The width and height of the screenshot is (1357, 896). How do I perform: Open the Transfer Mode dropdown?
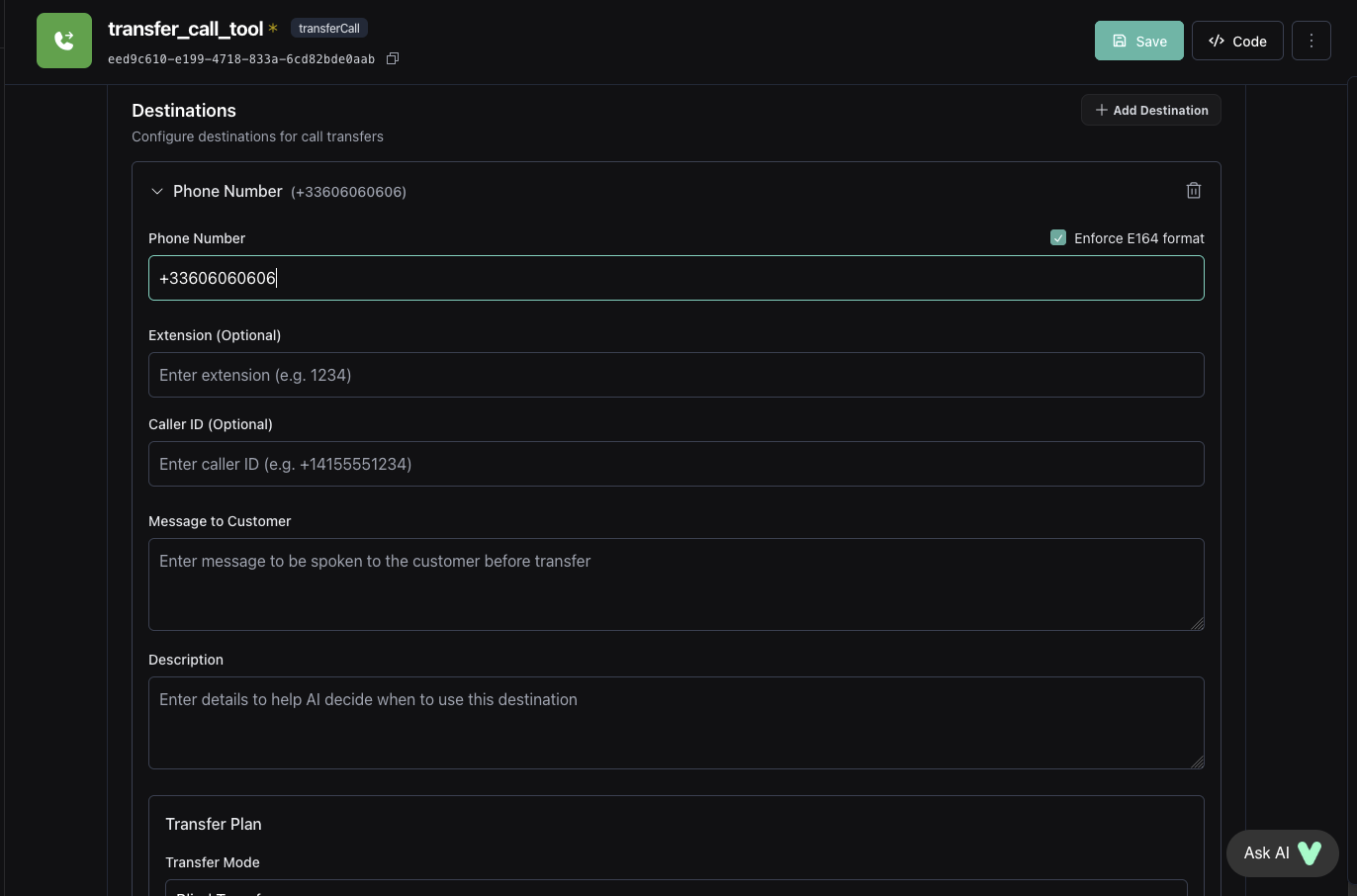click(677, 888)
